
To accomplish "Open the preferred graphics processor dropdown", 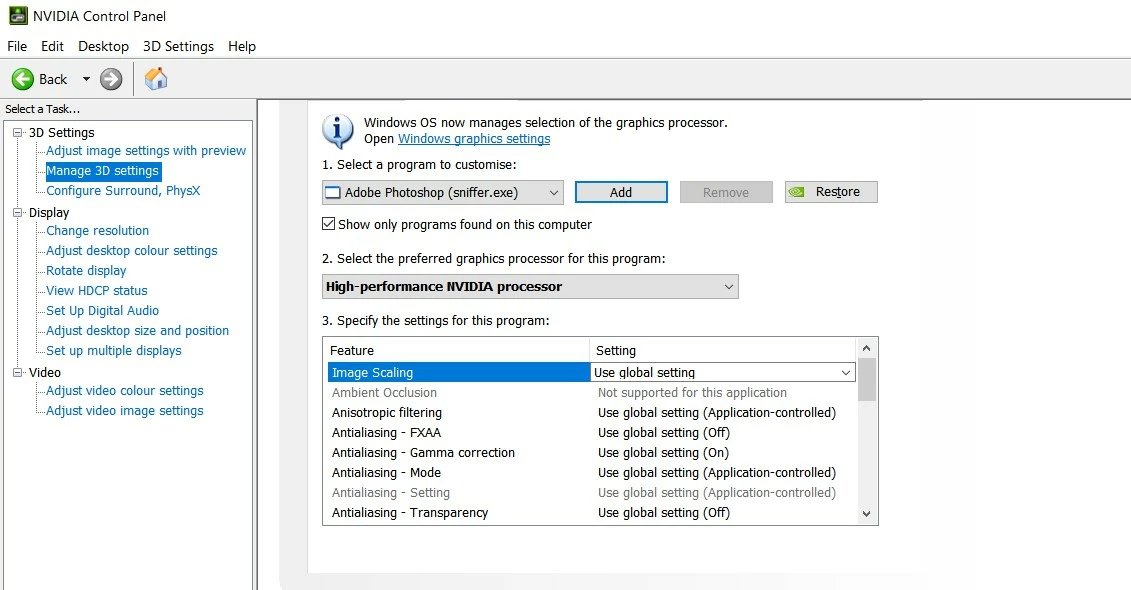I will click(530, 286).
